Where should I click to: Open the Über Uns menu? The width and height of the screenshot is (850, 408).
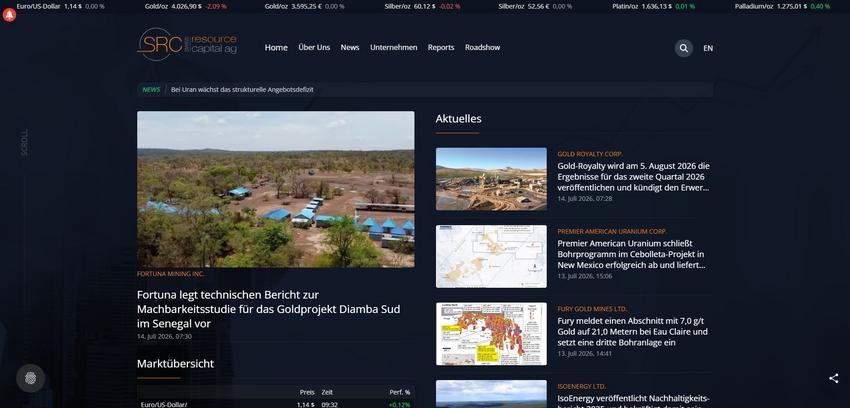314,48
